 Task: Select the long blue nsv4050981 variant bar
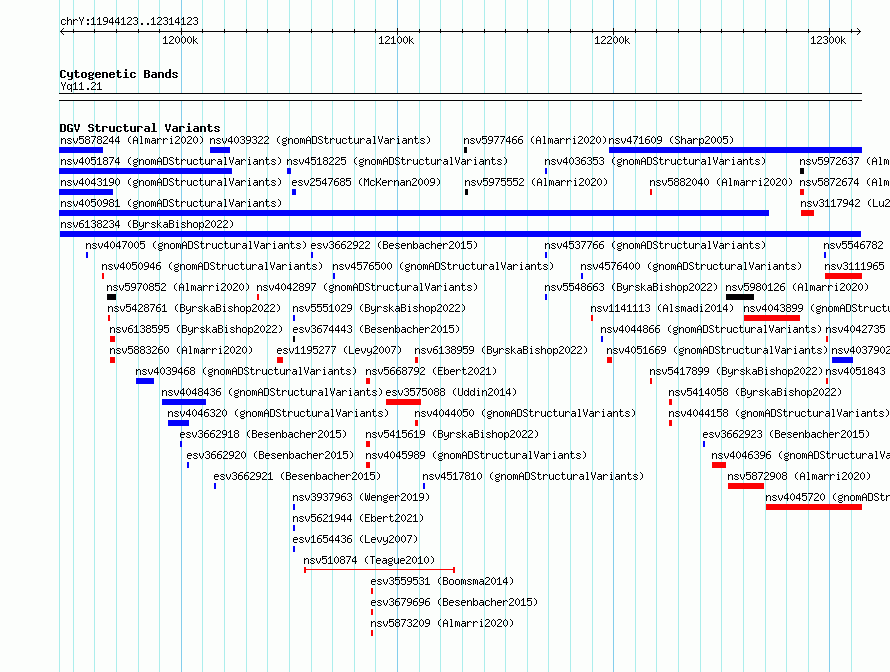pos(414,213)
